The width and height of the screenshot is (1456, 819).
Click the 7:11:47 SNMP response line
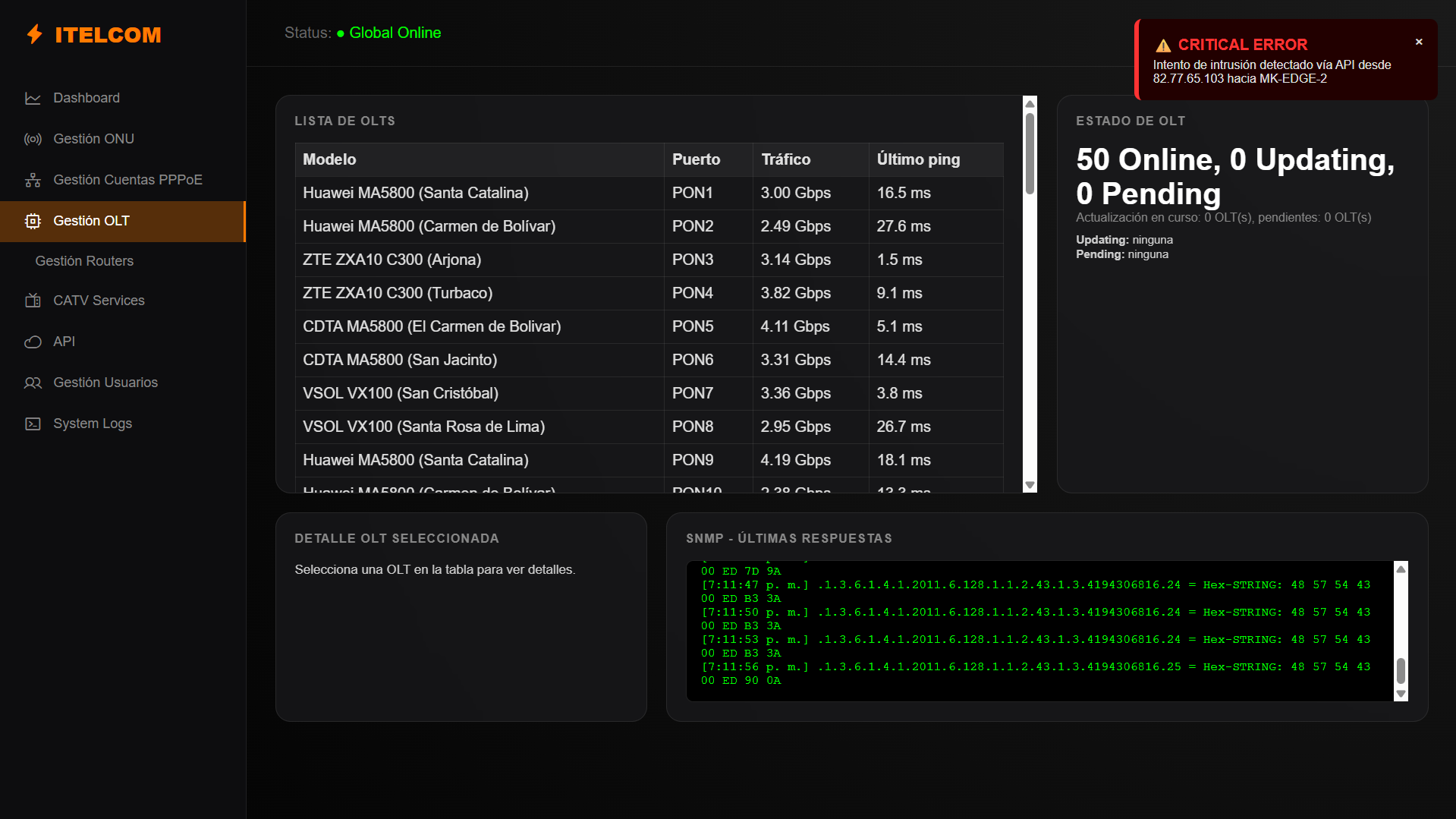pos(1036,592)
